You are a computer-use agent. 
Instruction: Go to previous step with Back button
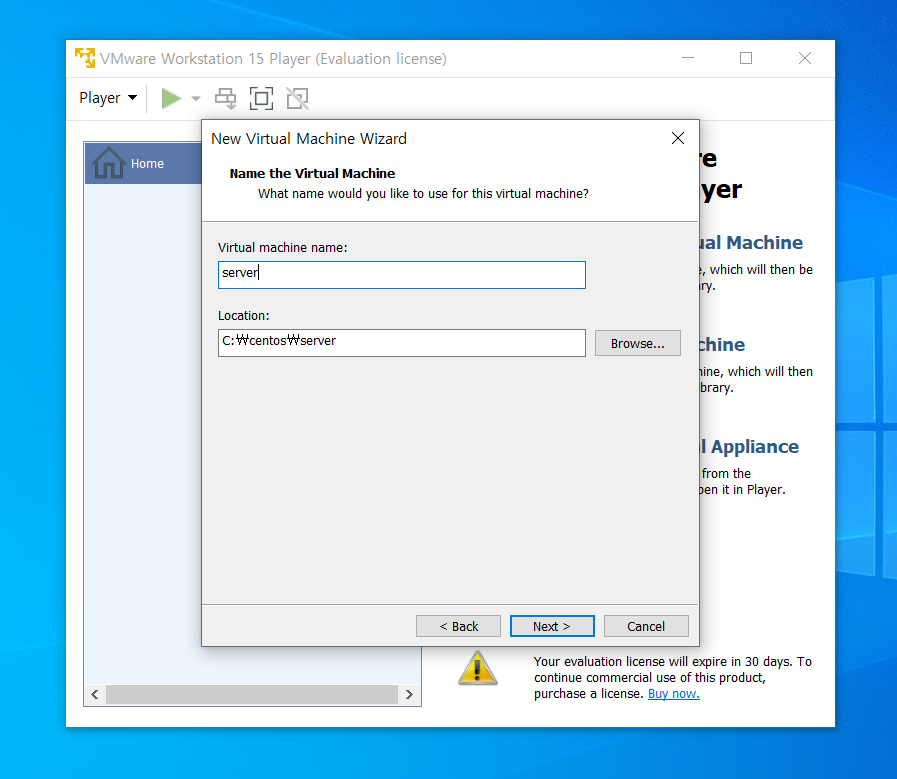point(458,626)
